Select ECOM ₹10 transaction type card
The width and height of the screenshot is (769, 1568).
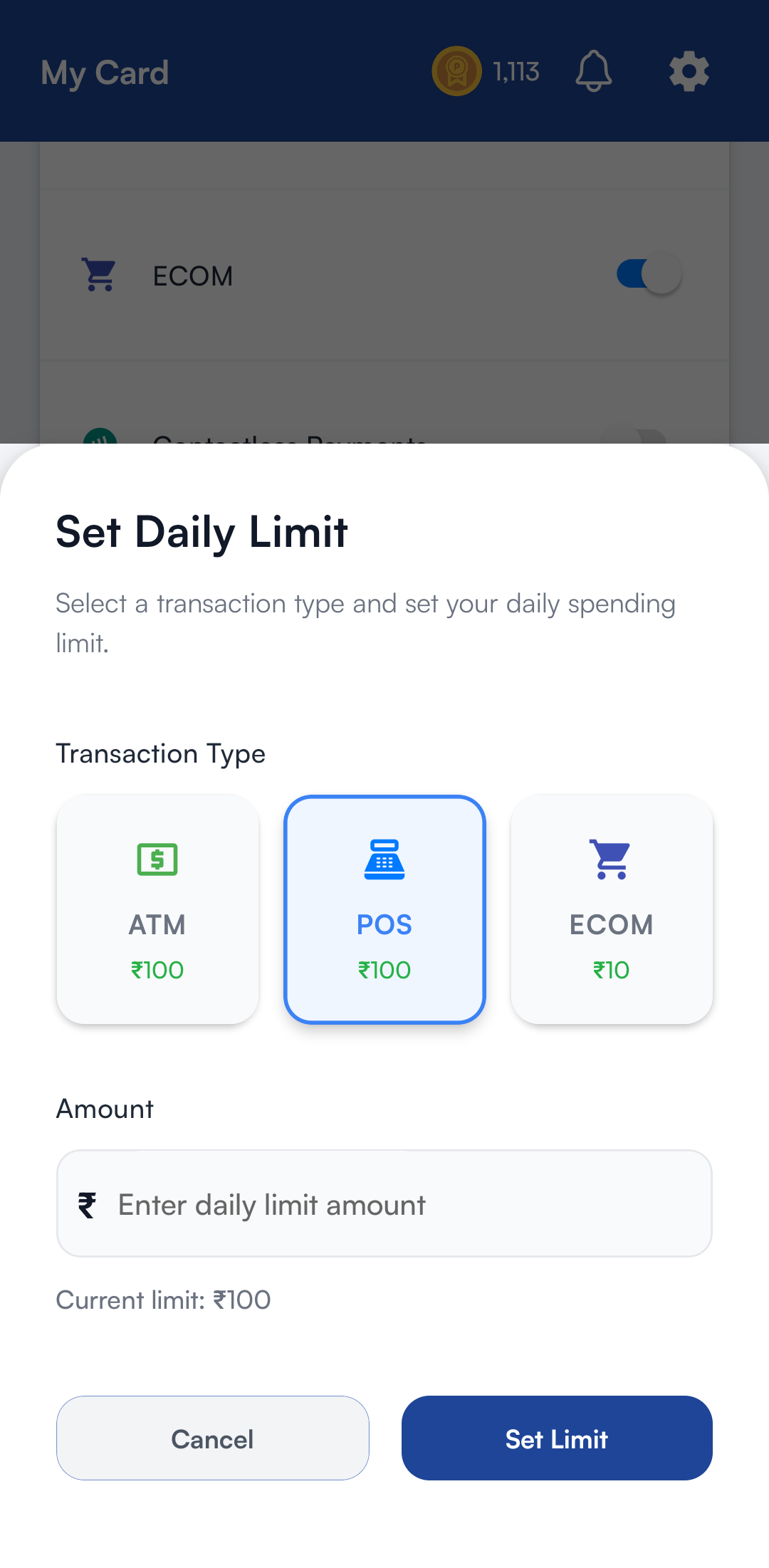[612, 909]
